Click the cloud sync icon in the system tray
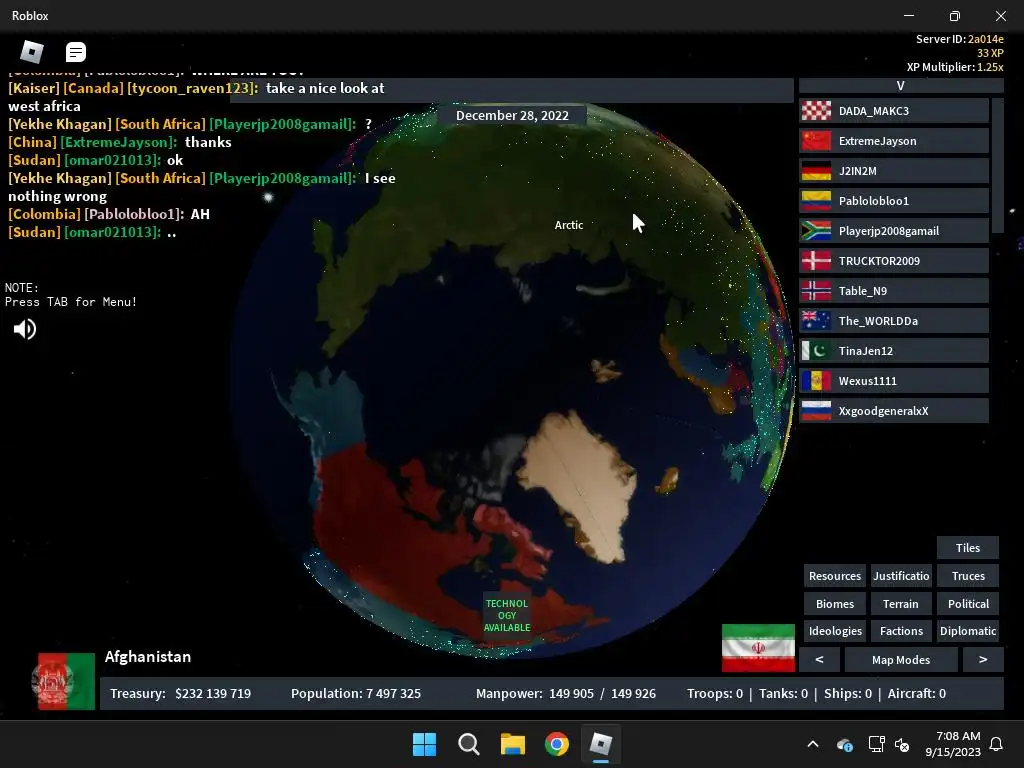 pyautogui.click(x=844, y=744)
